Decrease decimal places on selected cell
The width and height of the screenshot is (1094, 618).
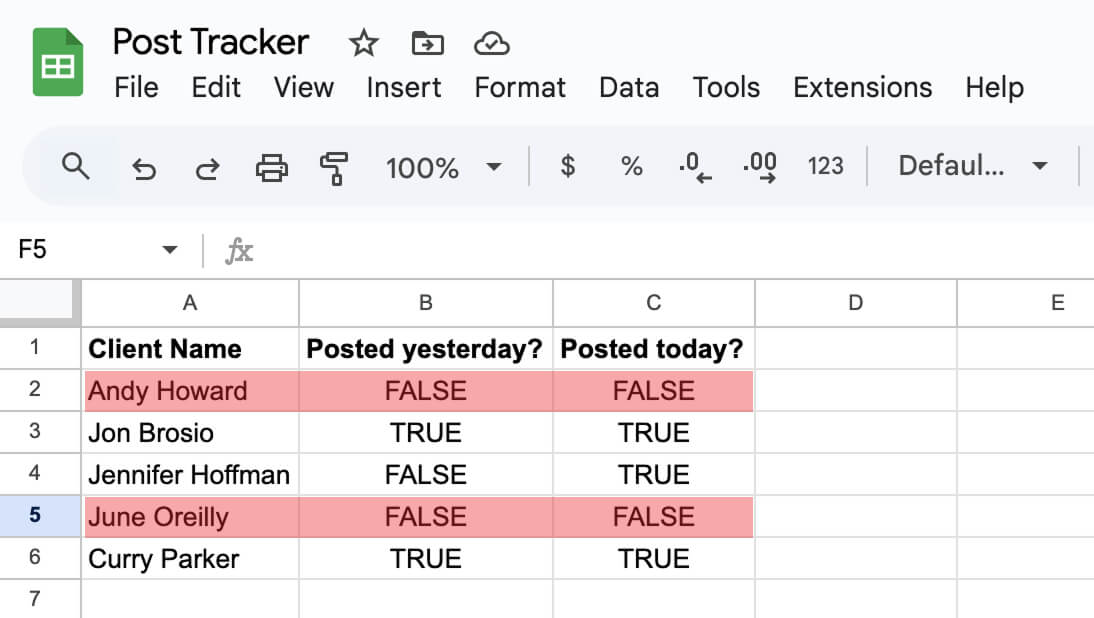click(694, 167)
